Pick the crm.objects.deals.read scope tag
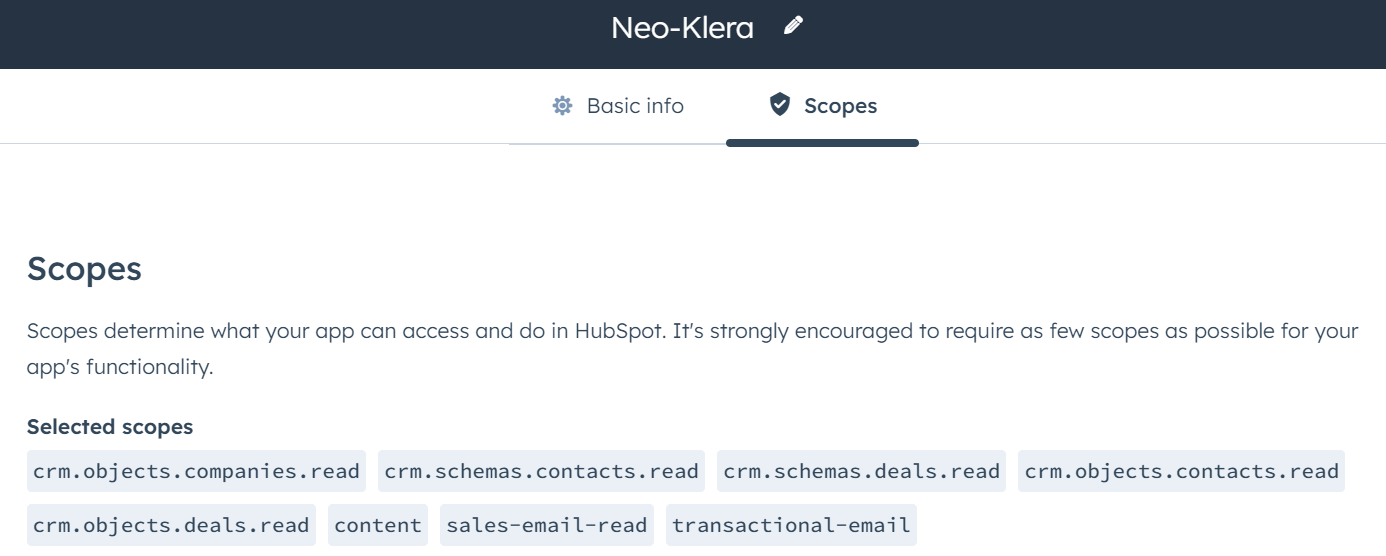 pyautogui.click(x=171, y=525)
